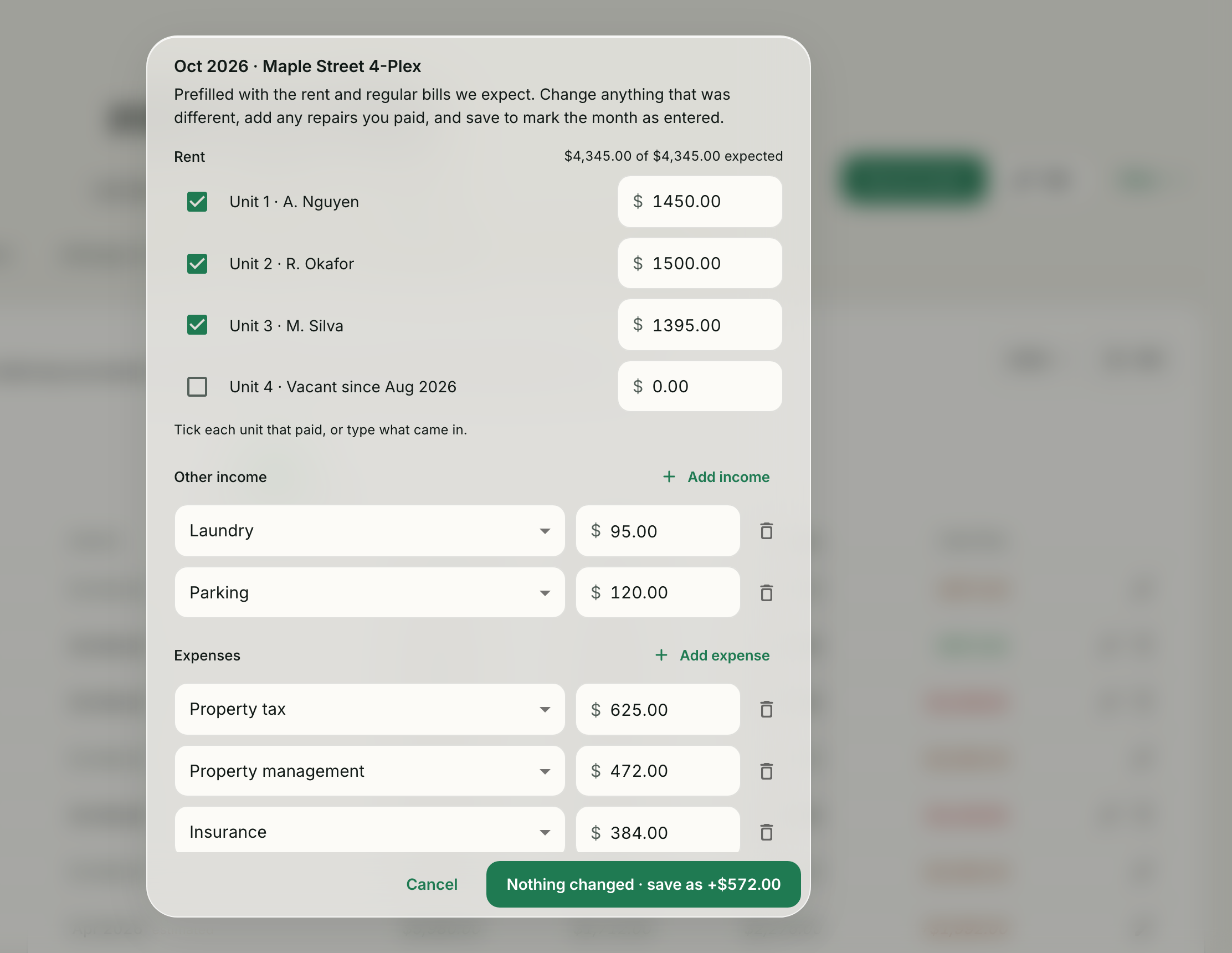1232x953 pixels.
Task: Expand the Property tax category dropdown
Action: point(369,709)
